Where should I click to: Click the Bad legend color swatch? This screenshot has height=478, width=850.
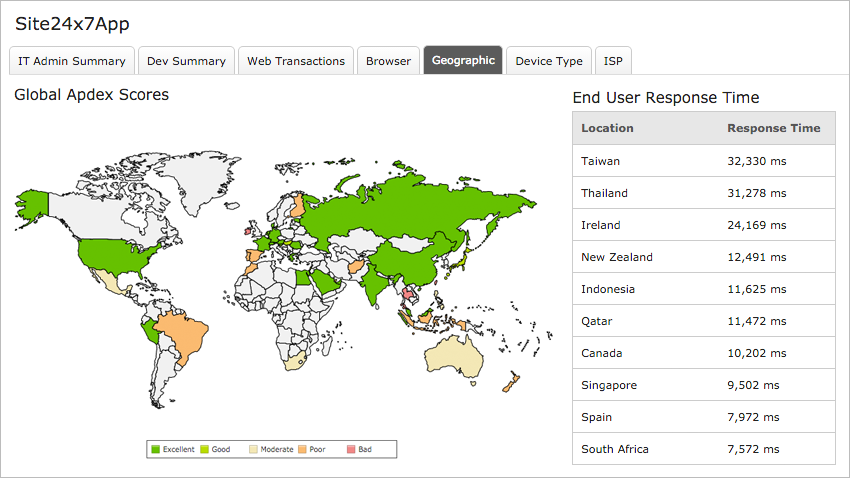pyautogui.click(x=351, y=449)
